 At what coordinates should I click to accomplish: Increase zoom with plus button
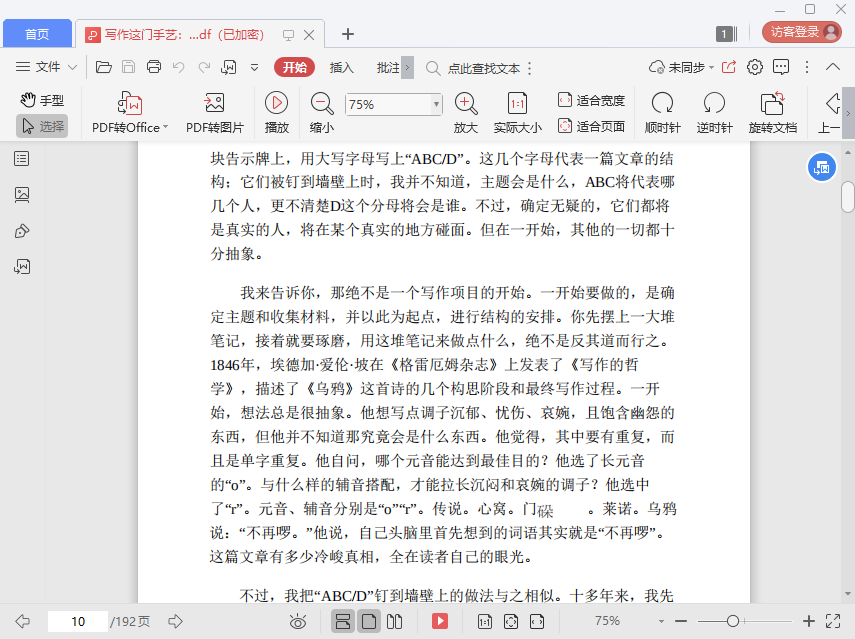point(809,621)
